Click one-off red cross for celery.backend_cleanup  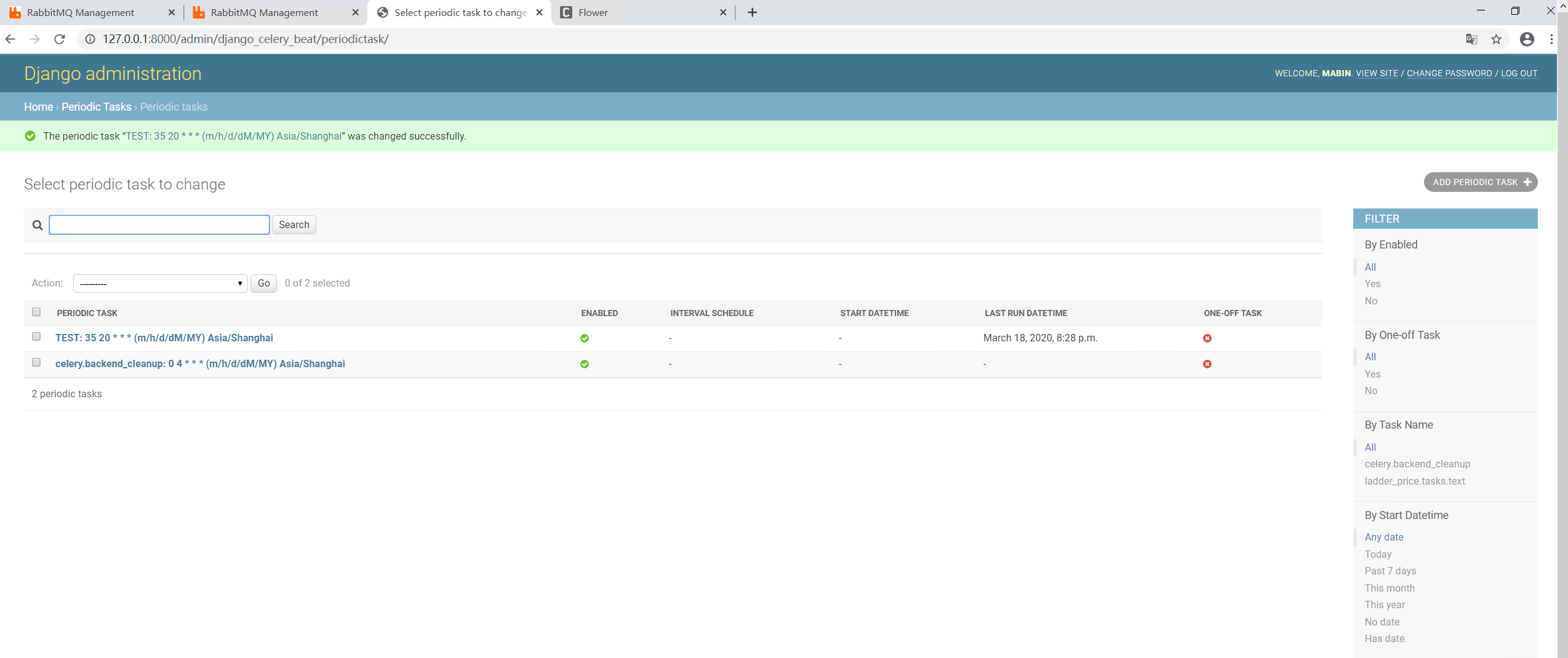1207,364
